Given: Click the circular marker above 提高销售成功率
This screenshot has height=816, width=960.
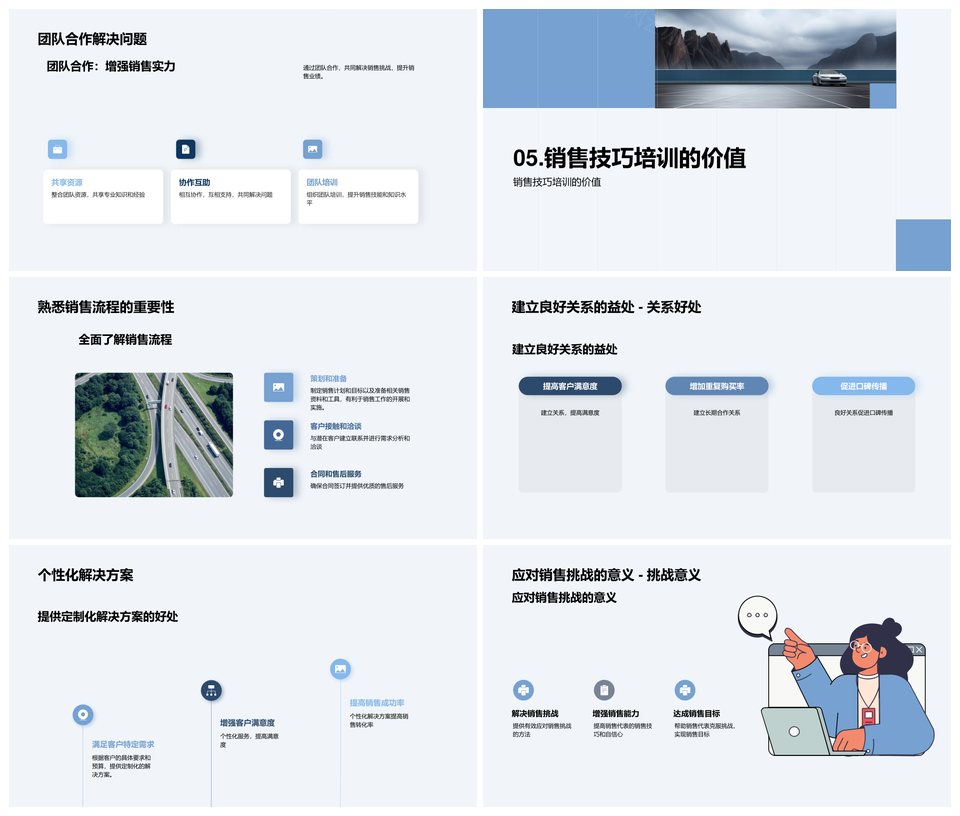Looking at the screenshot, I should tap(340, 668).
